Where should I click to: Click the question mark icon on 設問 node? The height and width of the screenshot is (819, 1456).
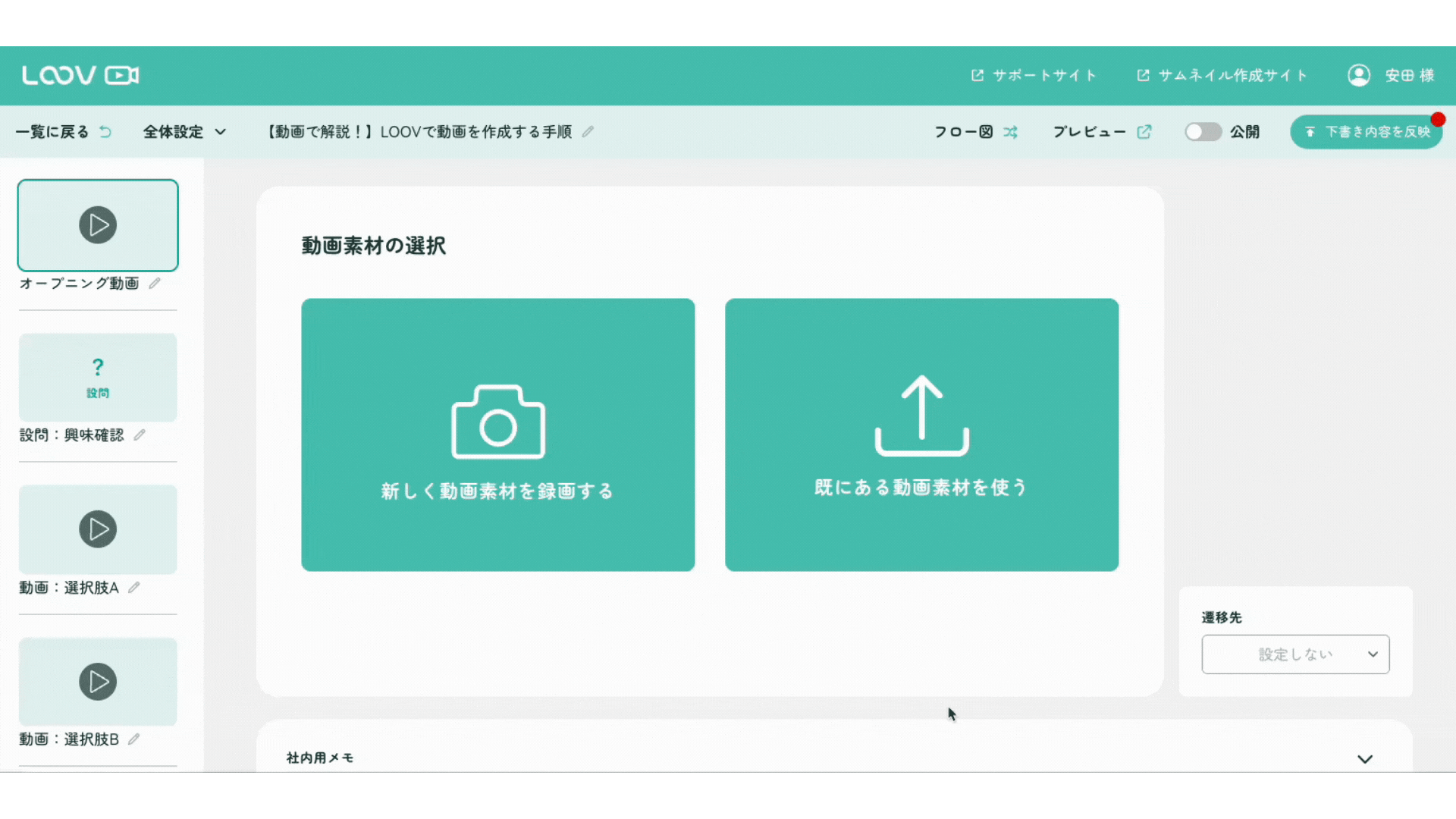click(98, 368)
